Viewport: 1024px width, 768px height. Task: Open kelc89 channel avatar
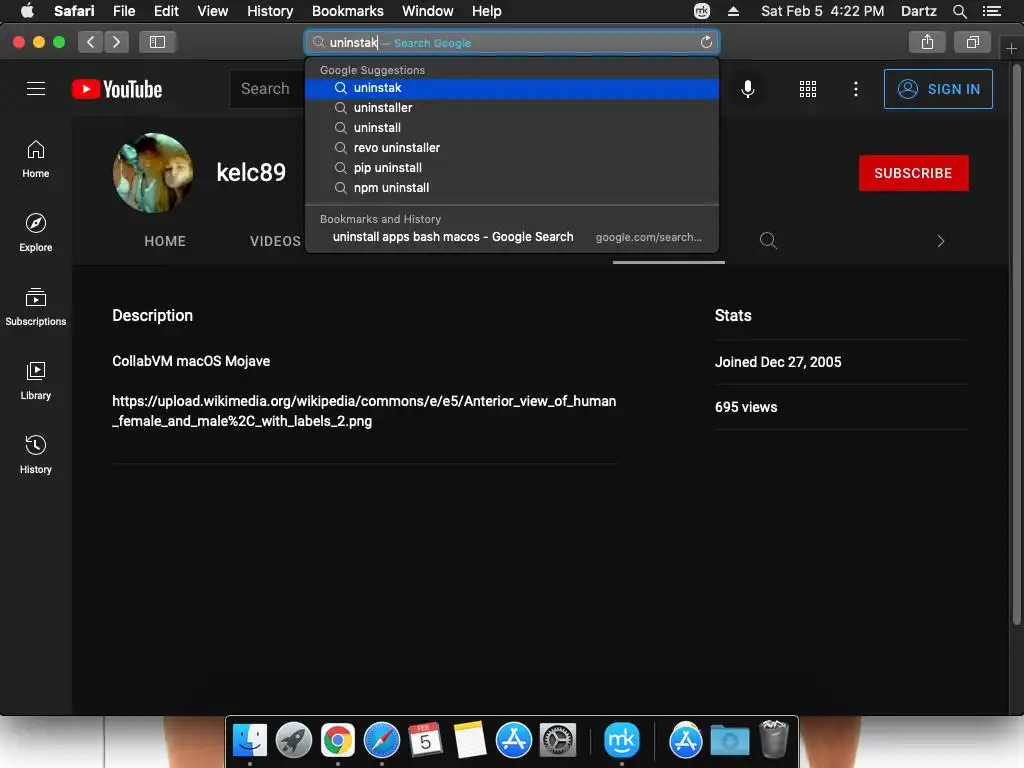153,173
